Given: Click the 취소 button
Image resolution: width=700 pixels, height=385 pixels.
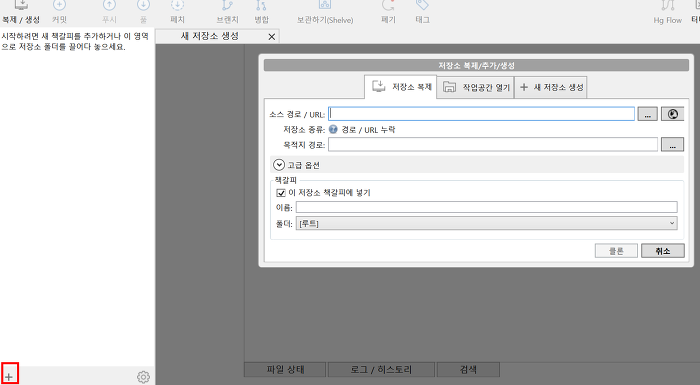Looking at the screenshot, I should 662,251.
